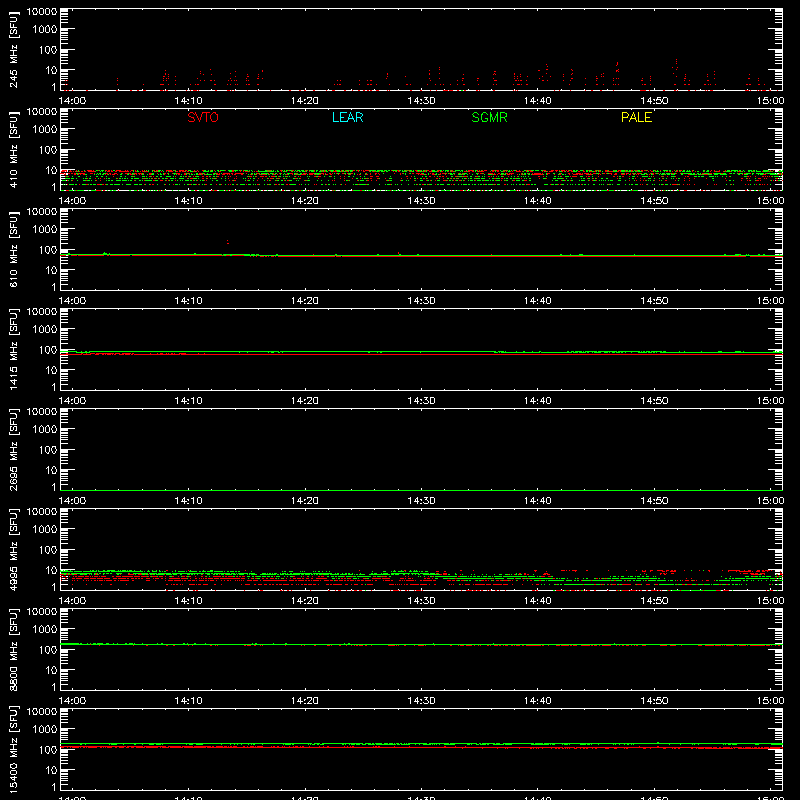Select the 1415 MHz [SFU] axis label
Image resolution: width=800 pixels, height=800 pixels.
[x=13, y=350]
